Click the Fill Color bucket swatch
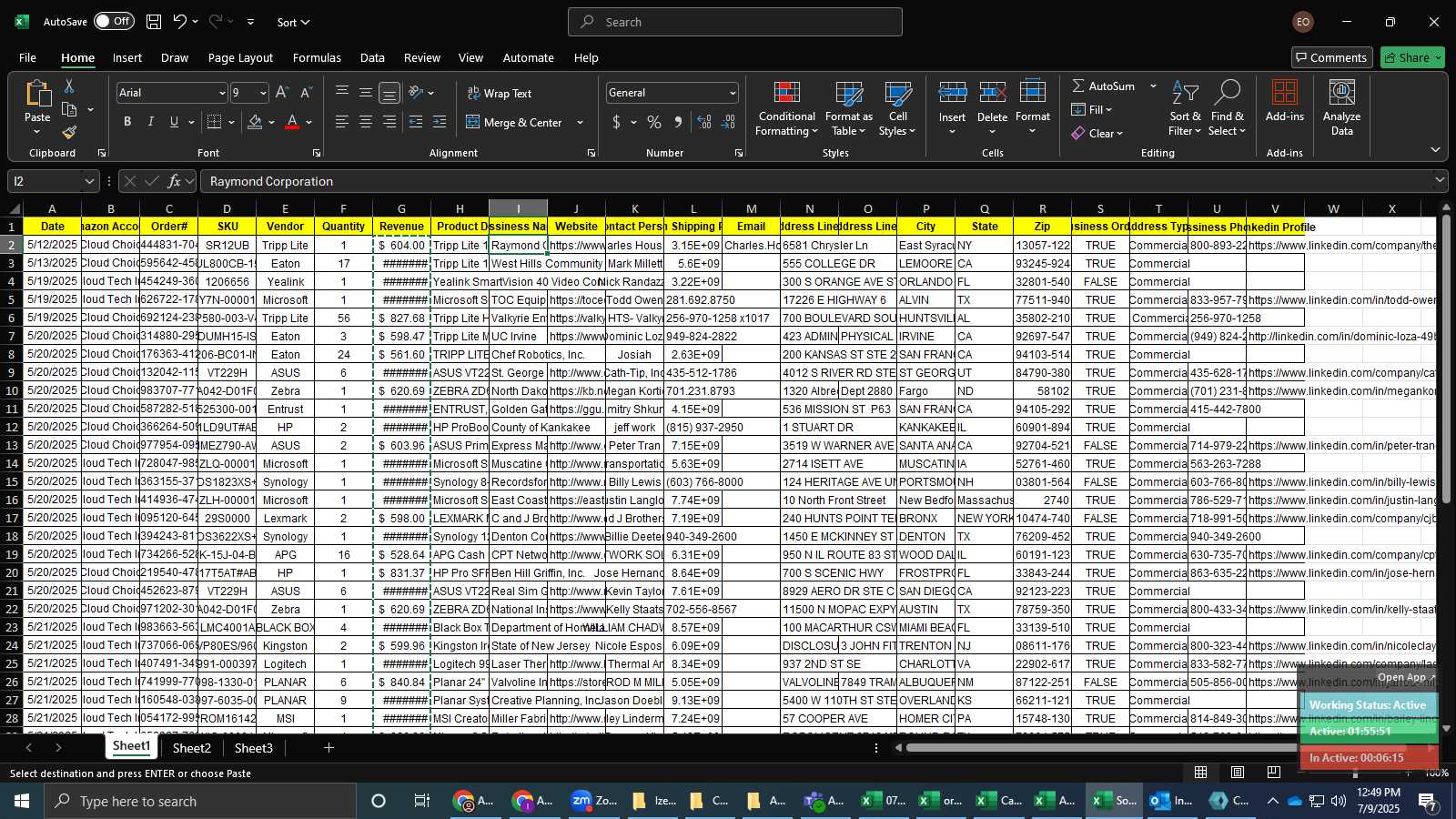The image size is (1456, 819). (x=255, y=122)
